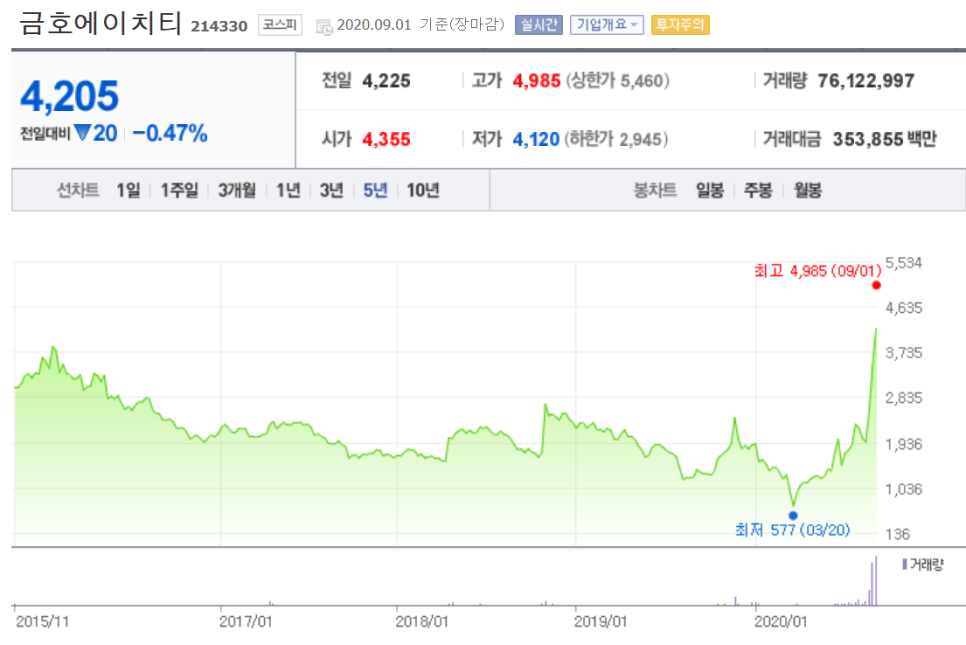Click the blue 최저 low-point dot on the chart

coord(793,516)
